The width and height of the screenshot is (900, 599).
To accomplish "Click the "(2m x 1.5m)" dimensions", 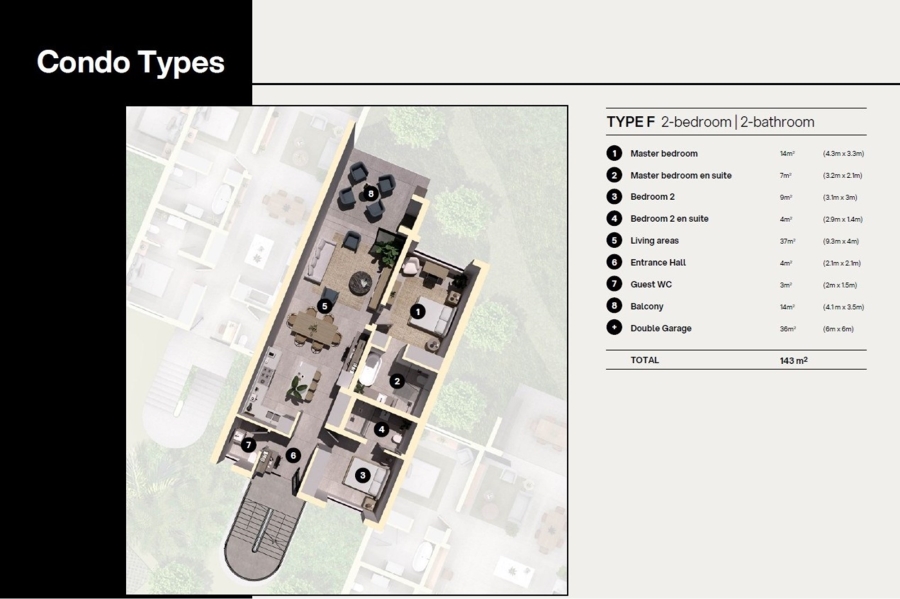I will coord(840,285).
